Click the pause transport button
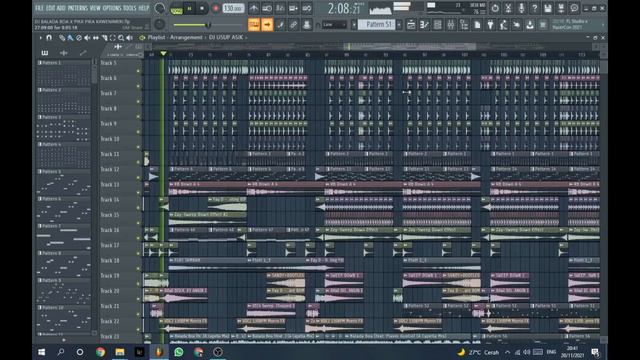The height and width of the screenshot is (360, 640). (x=189, y=9)
